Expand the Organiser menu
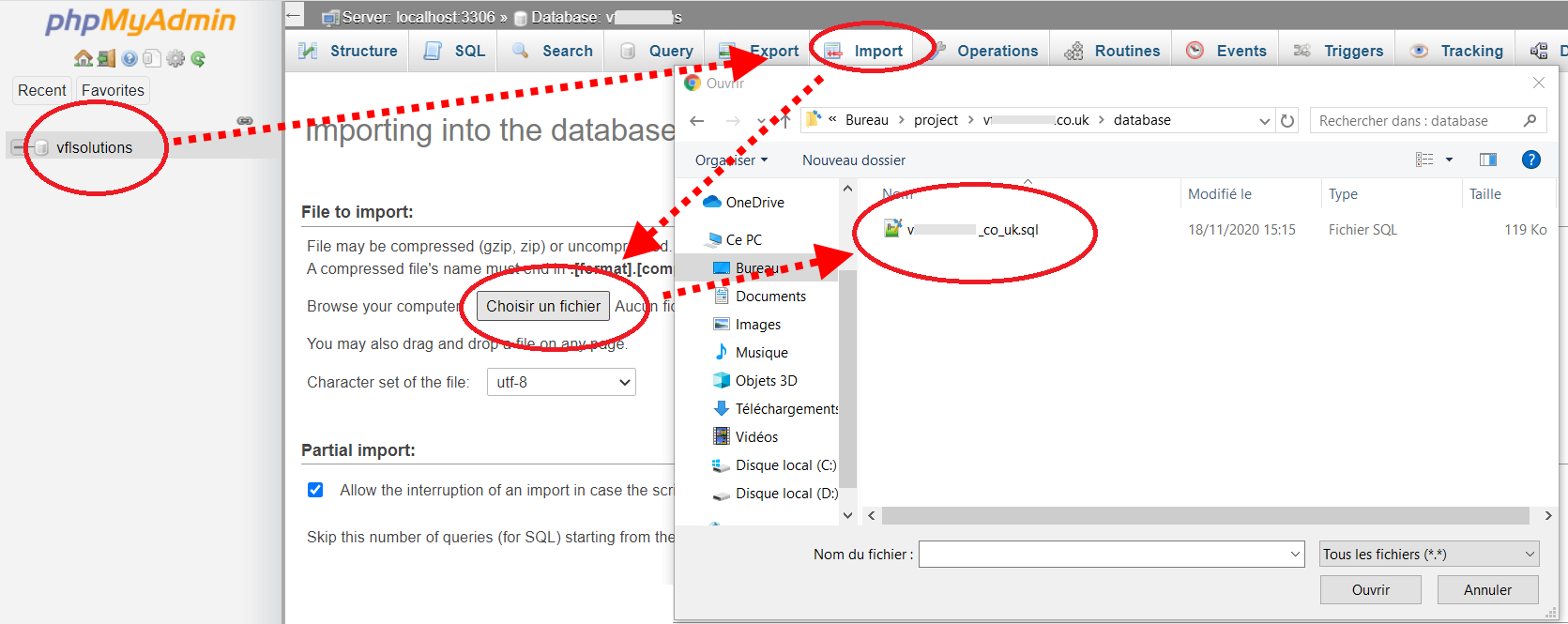 click(x=731, y=160)
